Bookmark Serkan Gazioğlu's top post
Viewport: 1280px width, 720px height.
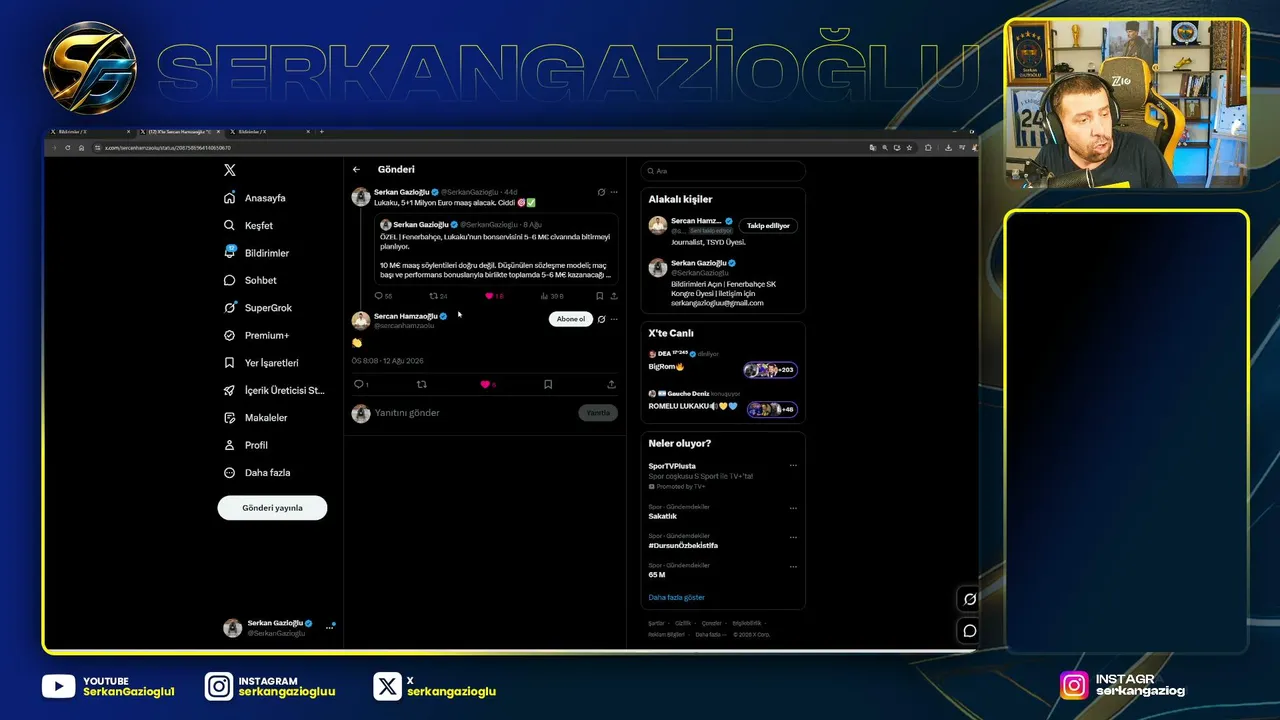coord(600,296)
